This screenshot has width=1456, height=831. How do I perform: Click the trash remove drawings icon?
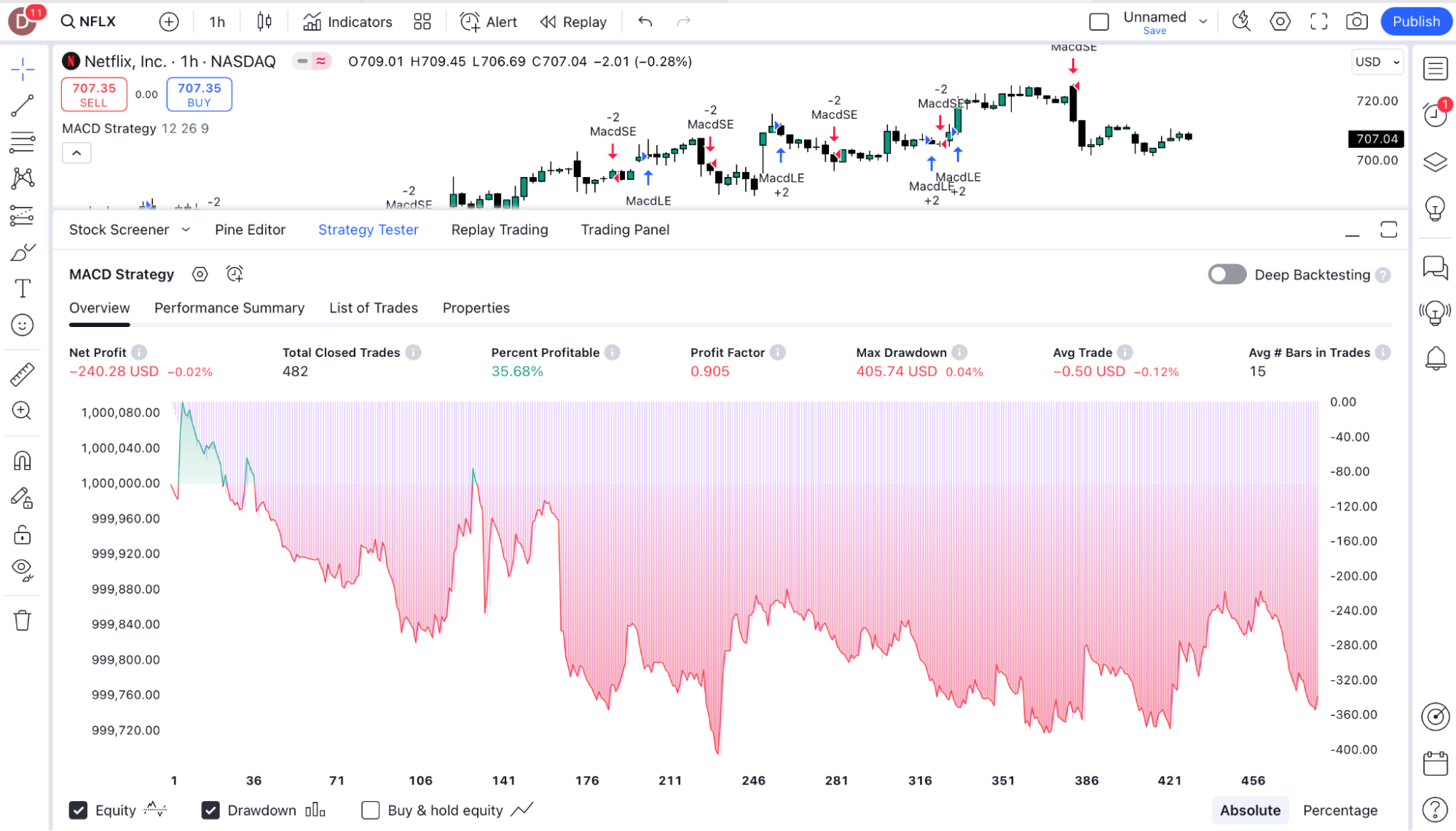coord(23,621)
